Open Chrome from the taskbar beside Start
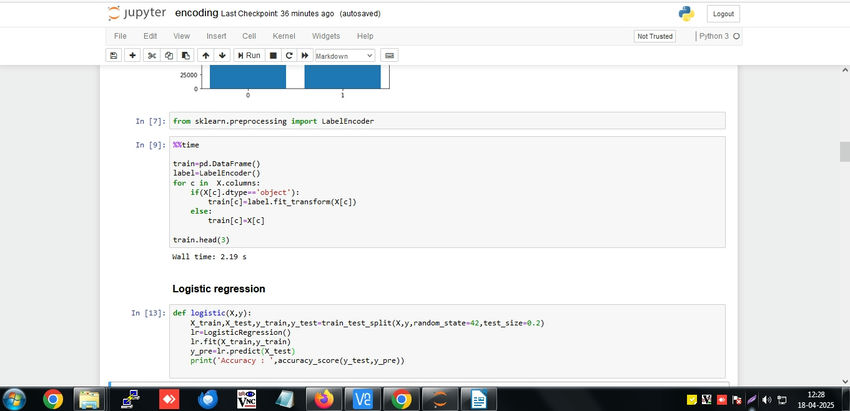The image size is (850, 411). tap(53, 400)
